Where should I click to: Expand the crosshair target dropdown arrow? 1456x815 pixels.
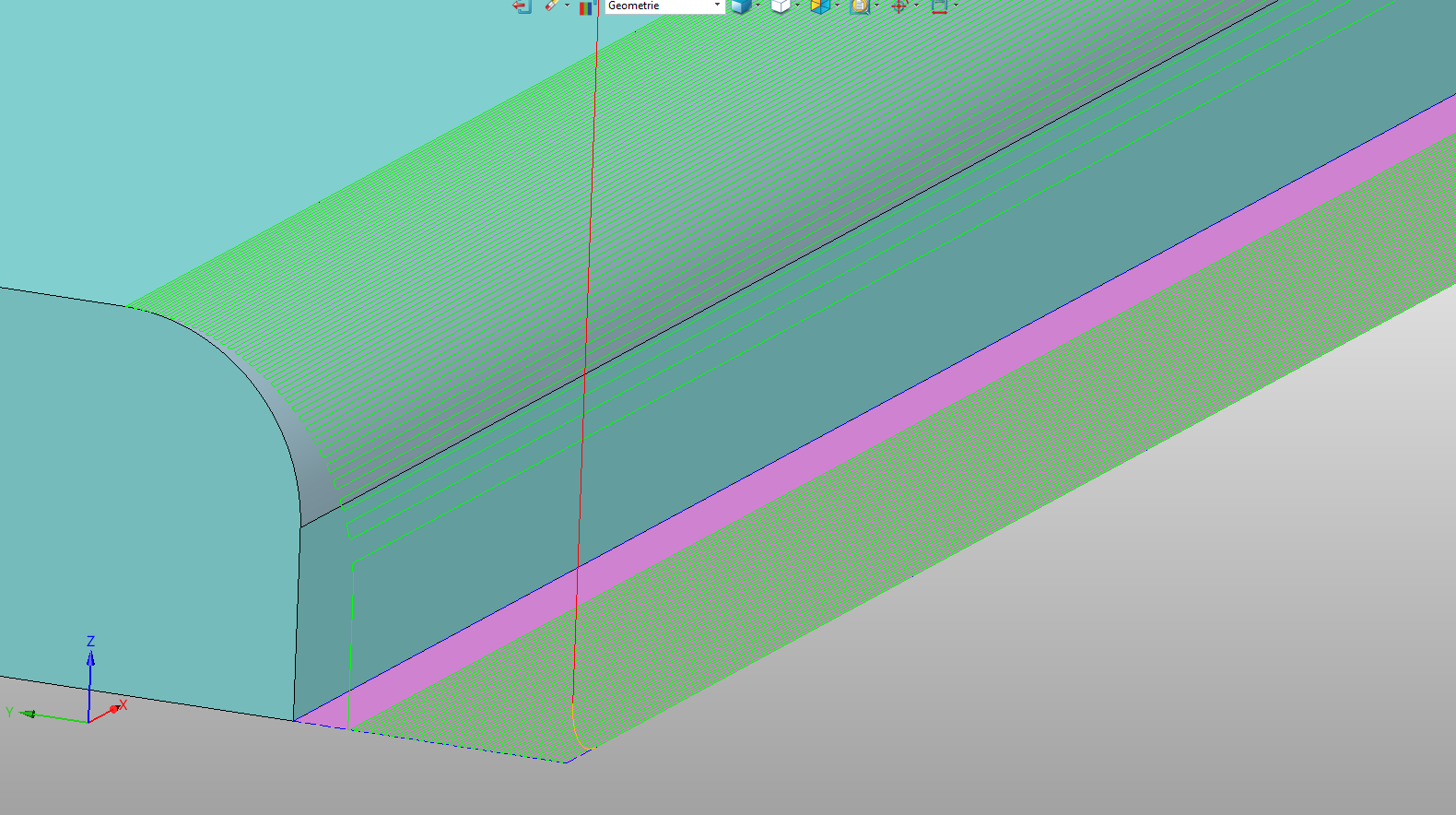coord(917,6)
